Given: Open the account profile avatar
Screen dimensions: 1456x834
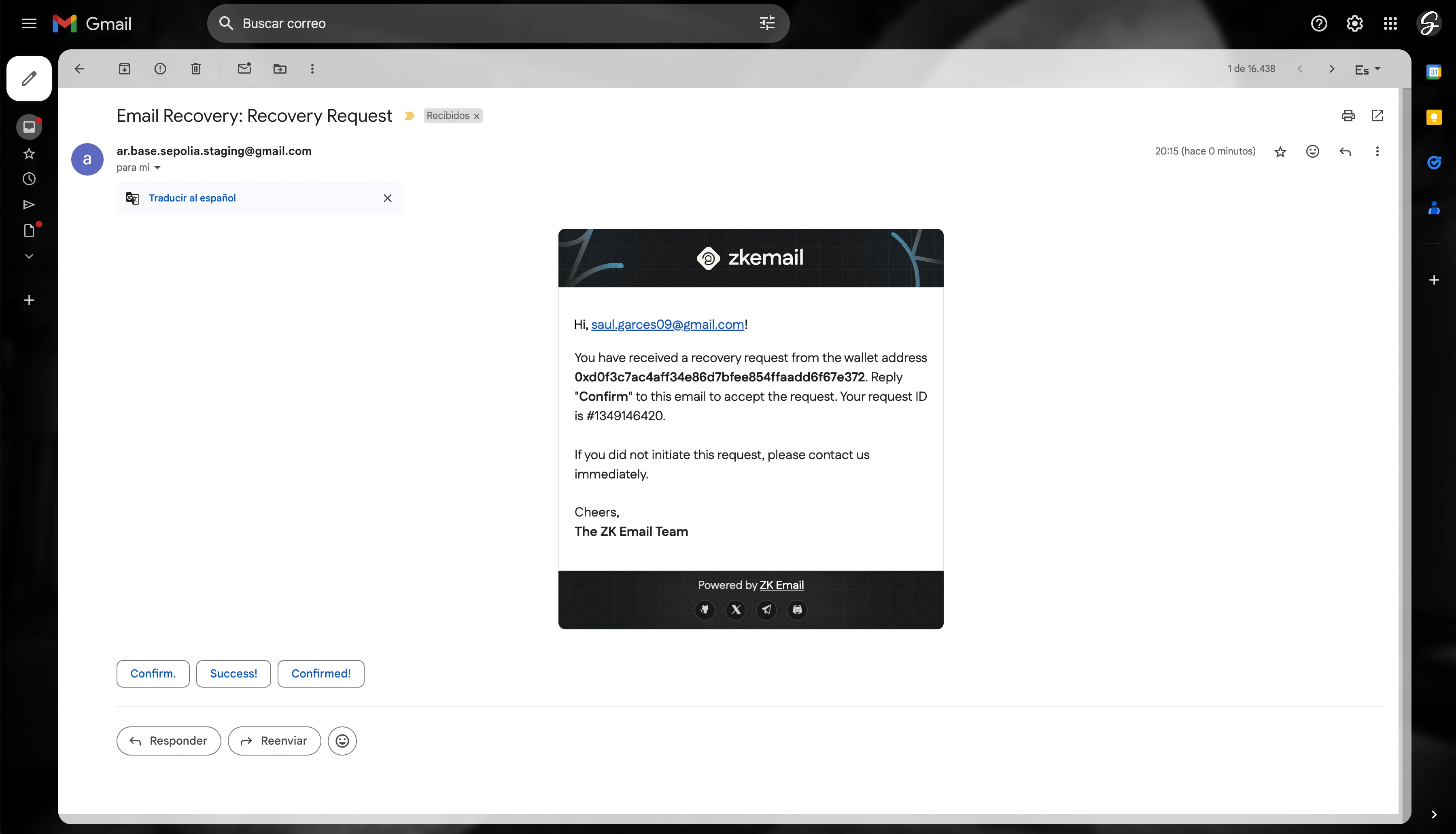Looking at the screenshot, I should pos(1428,23).
